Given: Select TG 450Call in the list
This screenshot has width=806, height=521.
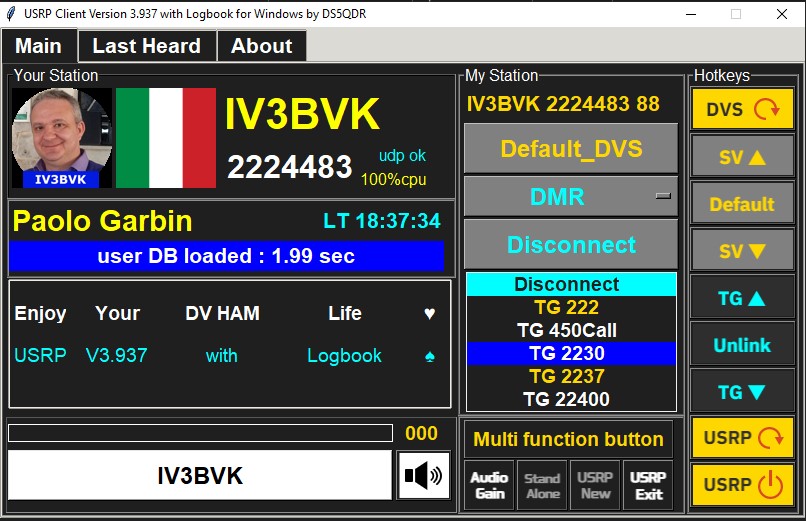Looking at the screenshot, I should point(571,330).
